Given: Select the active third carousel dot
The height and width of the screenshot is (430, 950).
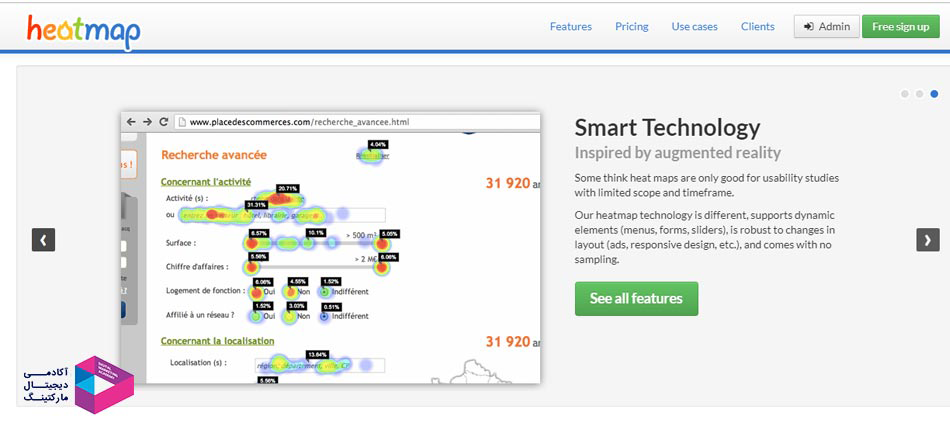Looking at the screenshot, I should (934, 94).
